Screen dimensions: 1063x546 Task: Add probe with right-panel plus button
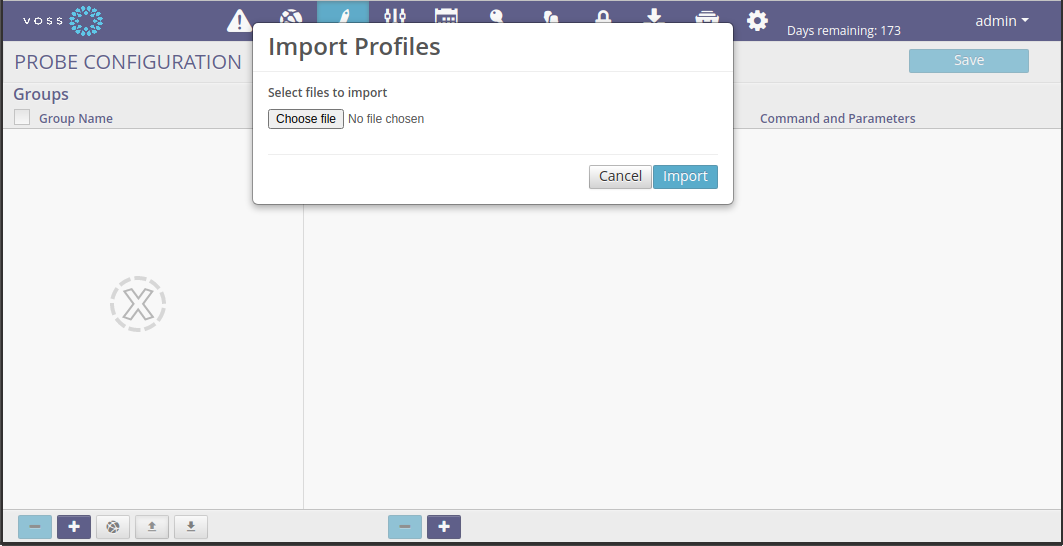[x=444, y=527]
